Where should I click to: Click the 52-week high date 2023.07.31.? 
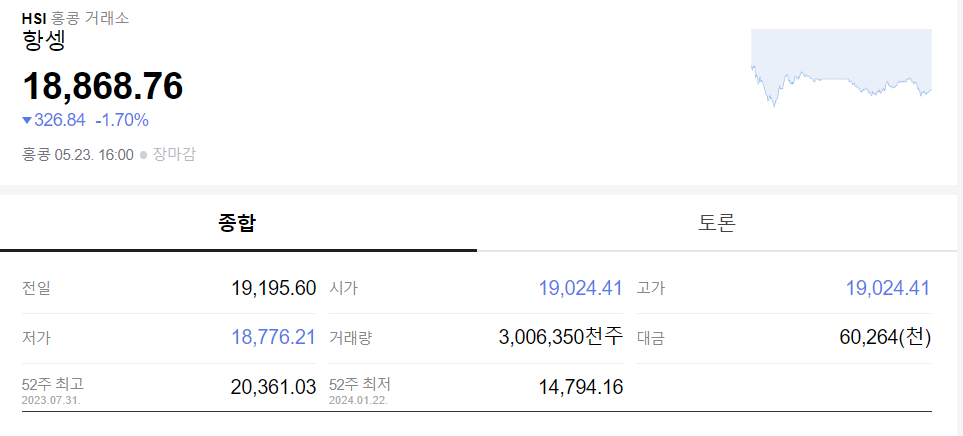[52, 400]
